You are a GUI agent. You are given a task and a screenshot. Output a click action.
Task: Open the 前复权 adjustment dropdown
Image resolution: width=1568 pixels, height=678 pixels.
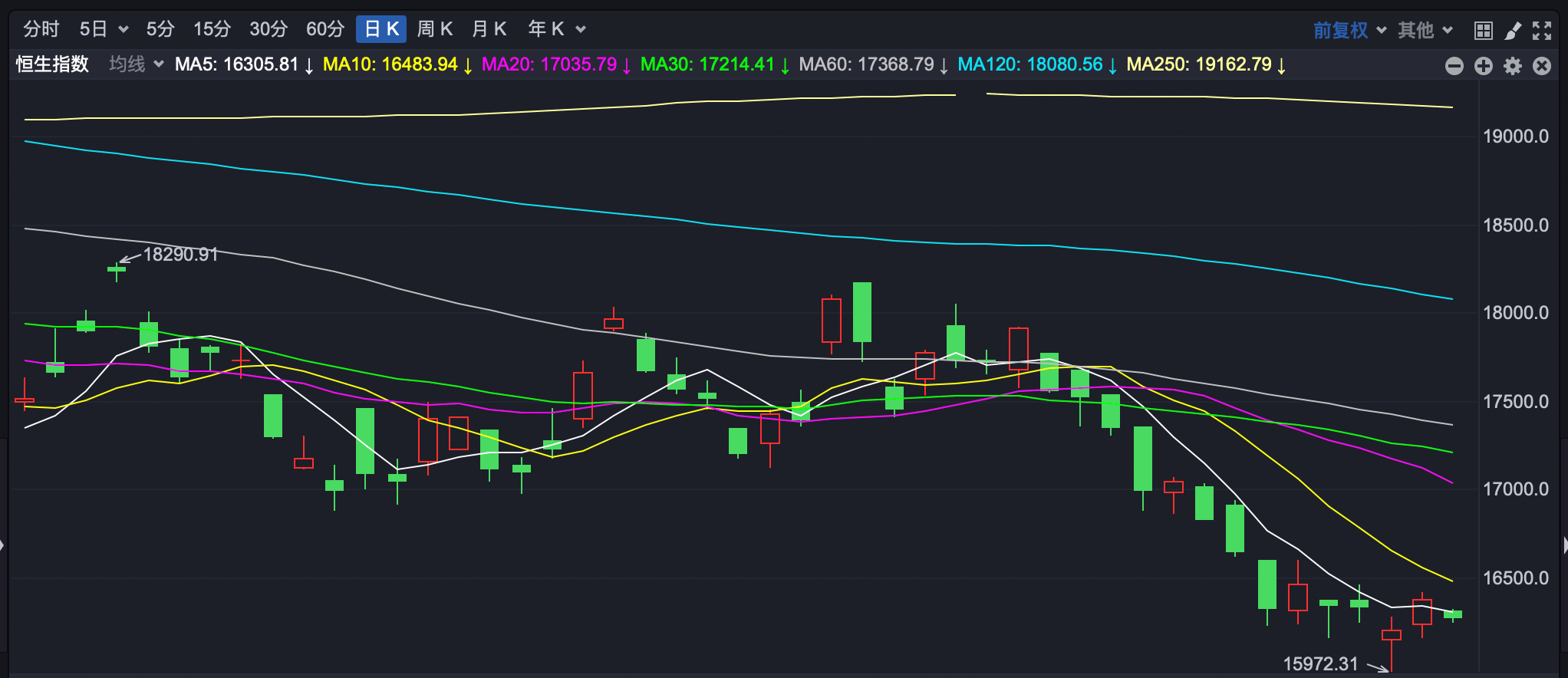[1349, 30]
